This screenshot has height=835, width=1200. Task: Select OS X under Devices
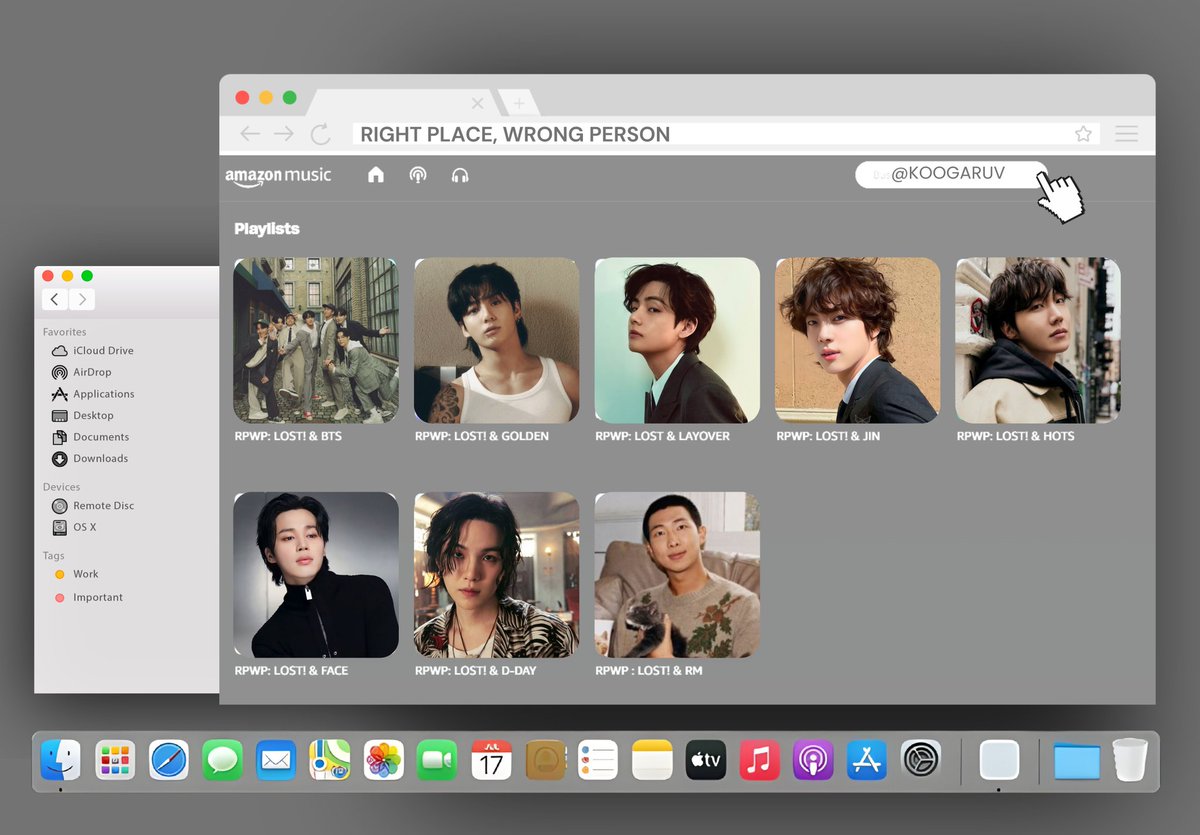tap(73, 527)
